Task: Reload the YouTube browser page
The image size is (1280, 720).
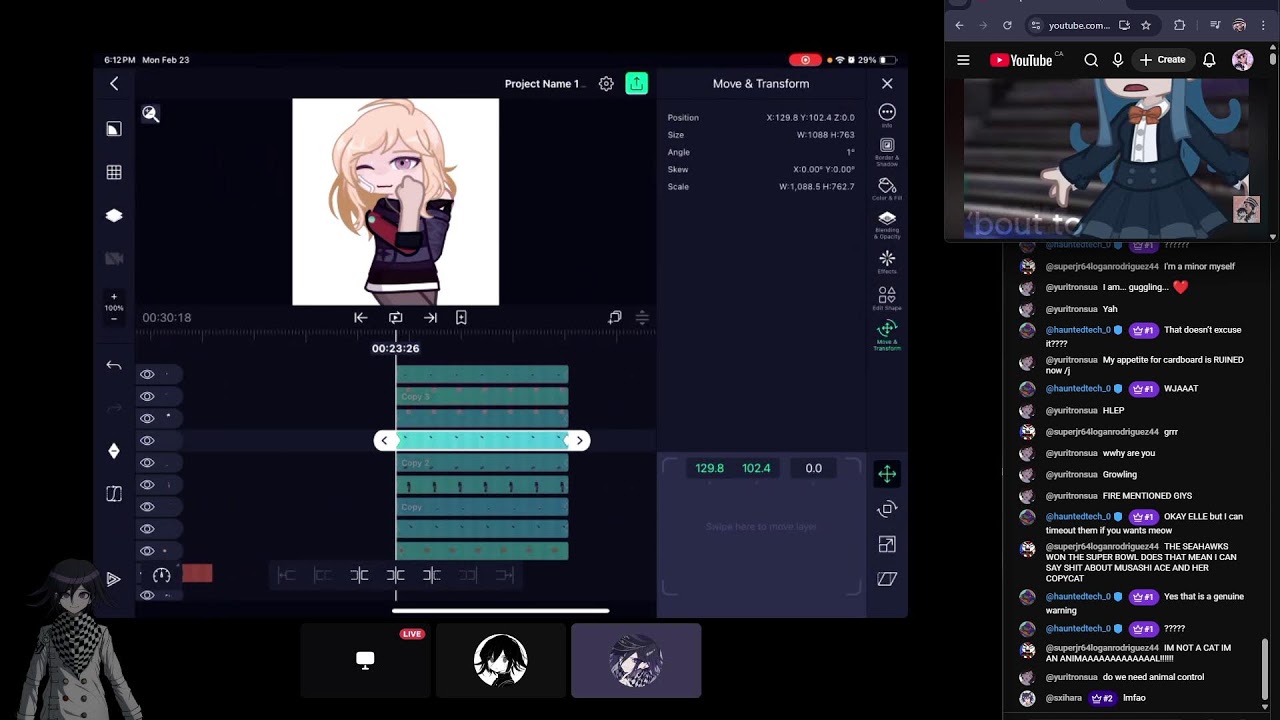Action: coord(1007,25)
